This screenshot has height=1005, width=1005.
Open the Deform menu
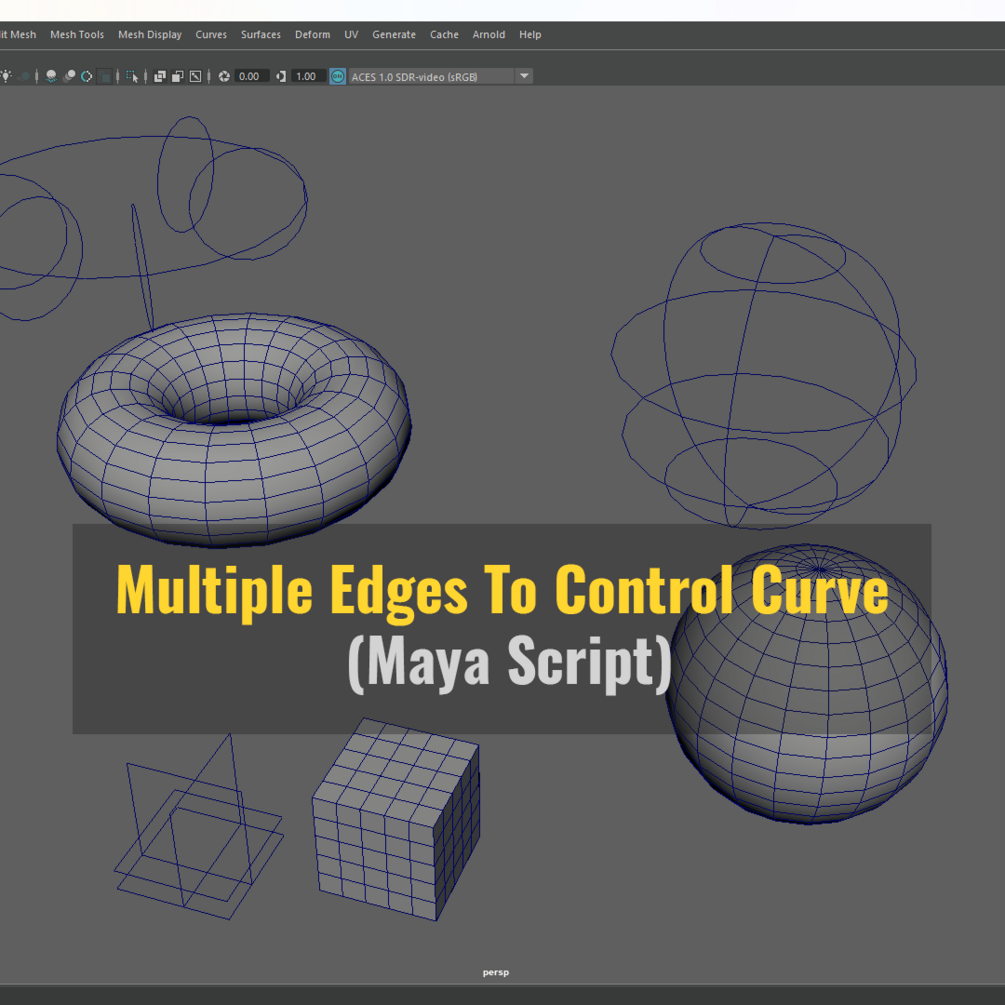pos(312,35)
